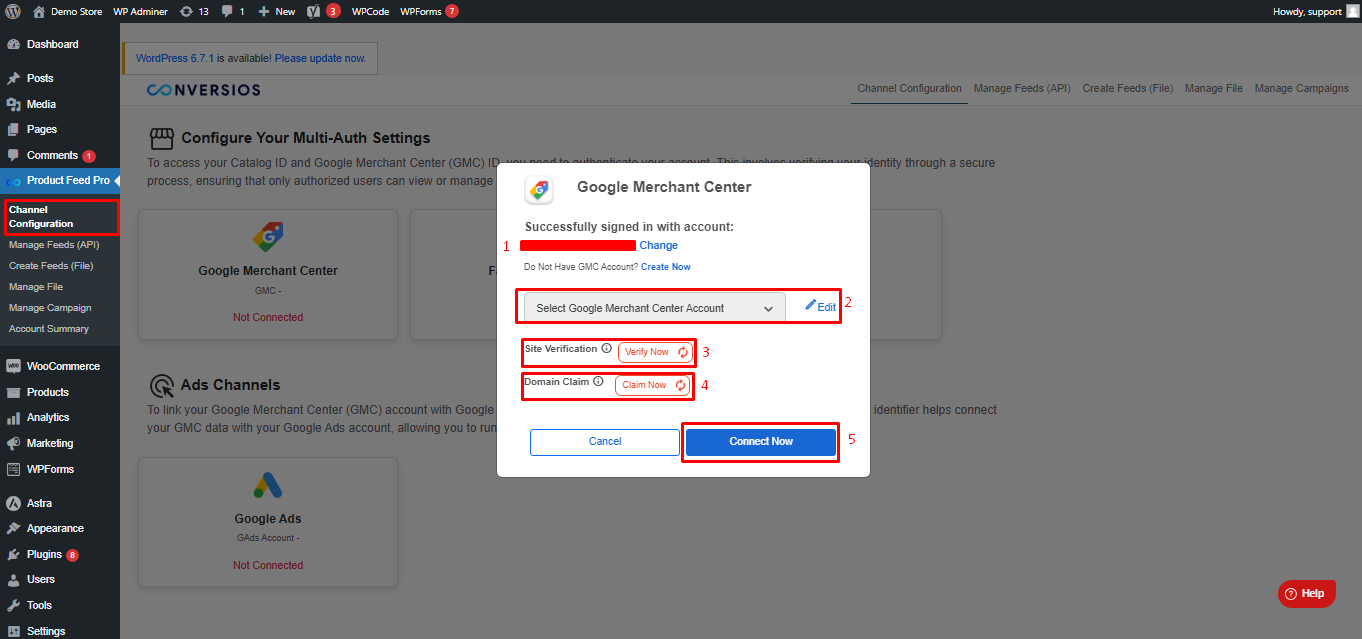The height and width of the screenshot is (639, 1362).
Task: Click the Settings icon in sidebar
Action: point(14,631)
